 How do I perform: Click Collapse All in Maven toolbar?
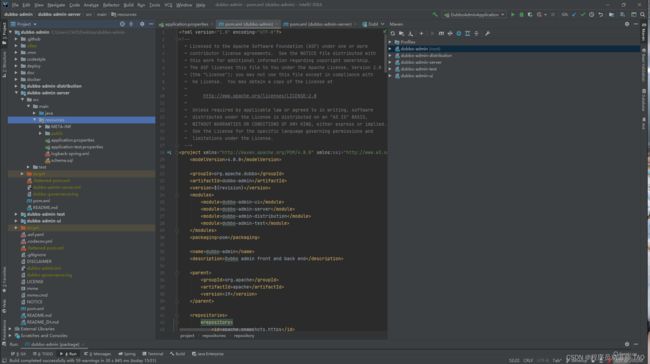coord(476,34)
